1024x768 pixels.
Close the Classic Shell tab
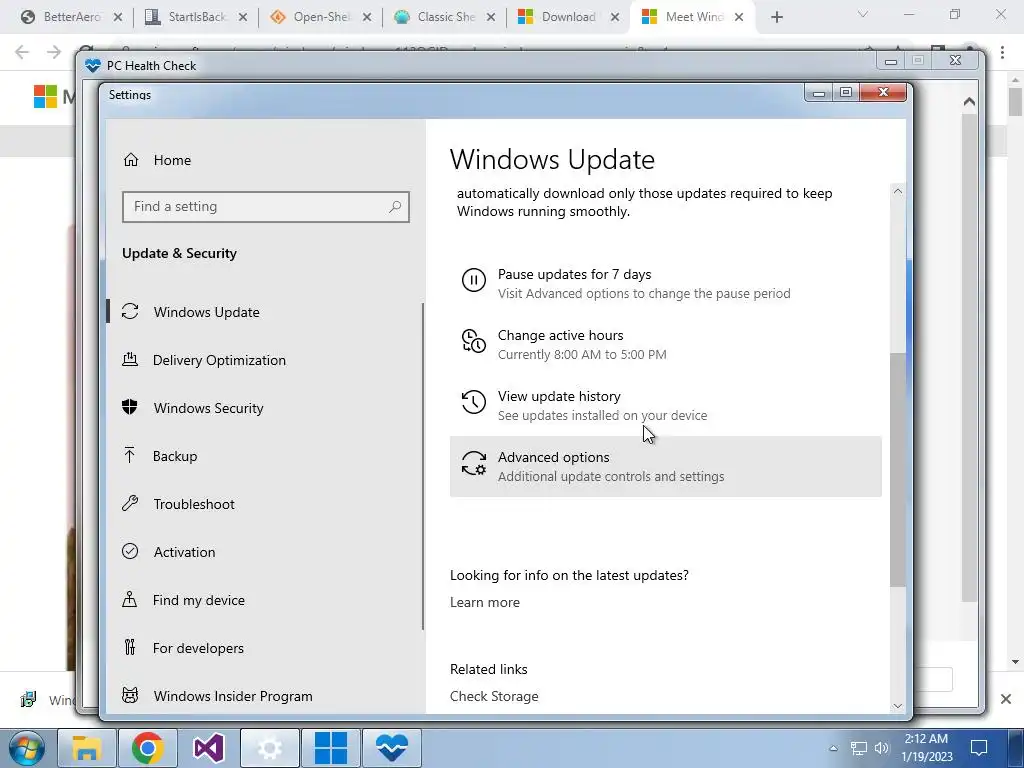491,18
